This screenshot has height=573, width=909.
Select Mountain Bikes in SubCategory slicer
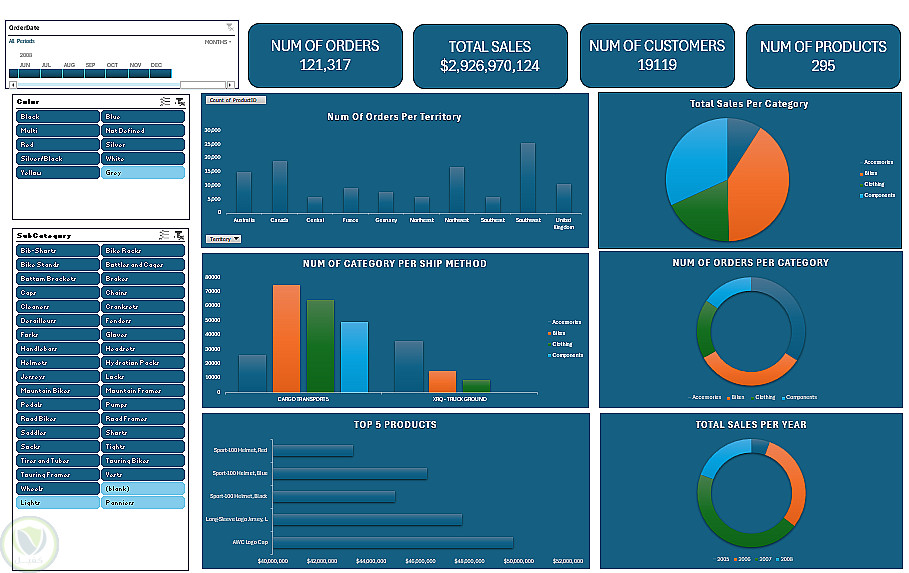(x=57, y=390)
